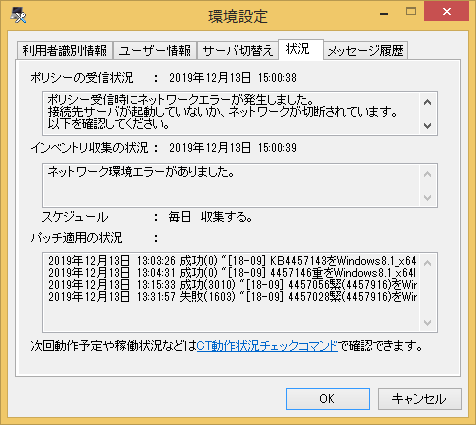The width and height of the screenshot is (476, 425).
Task: Click the 毎日 収集する。 schedule text
Action: click(x=210, y=217)
